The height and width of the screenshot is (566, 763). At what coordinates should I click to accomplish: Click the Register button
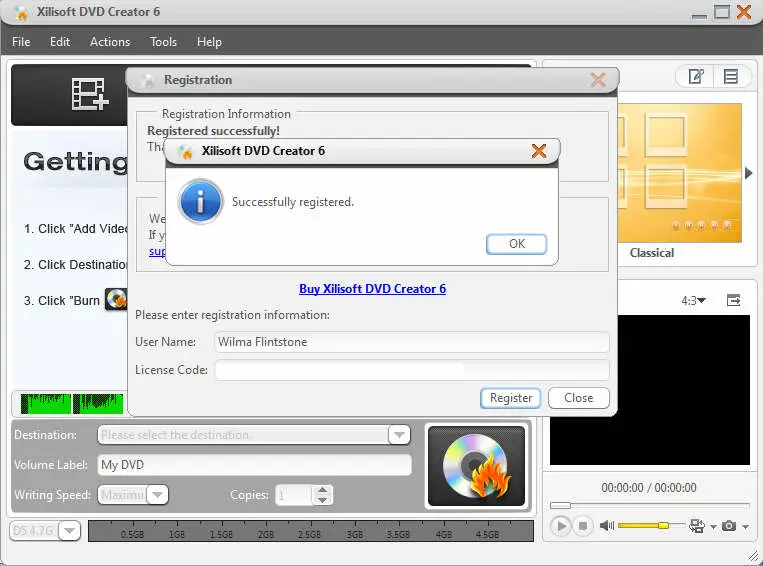[510, 398]
